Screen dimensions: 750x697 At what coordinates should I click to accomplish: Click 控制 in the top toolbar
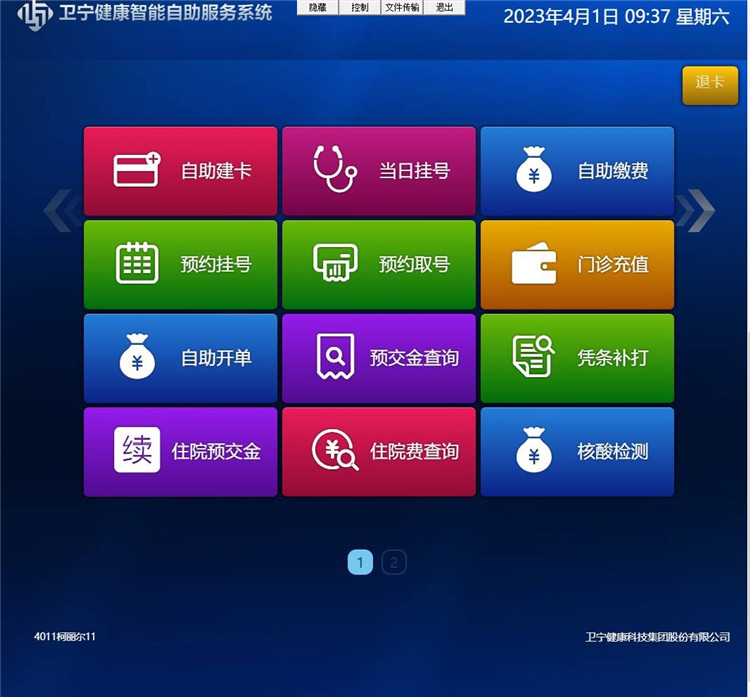click(x=360, y=7)
